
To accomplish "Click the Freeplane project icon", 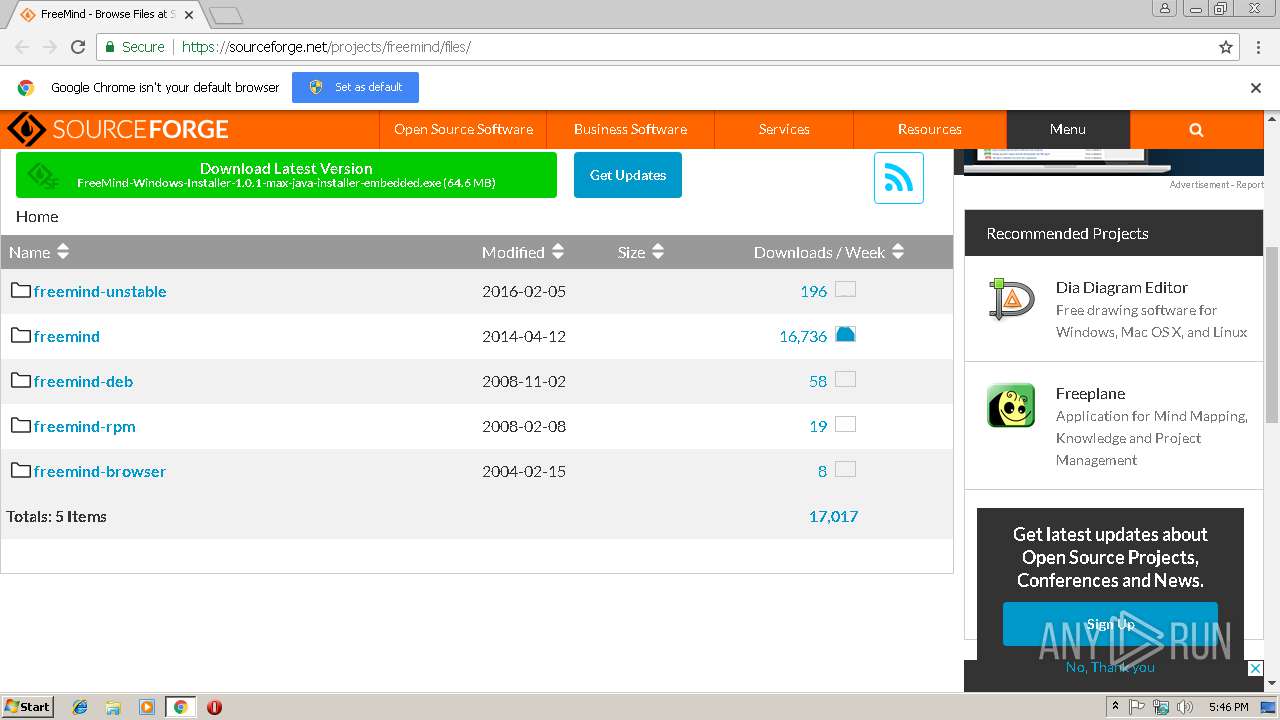I will pos(1011,406).
